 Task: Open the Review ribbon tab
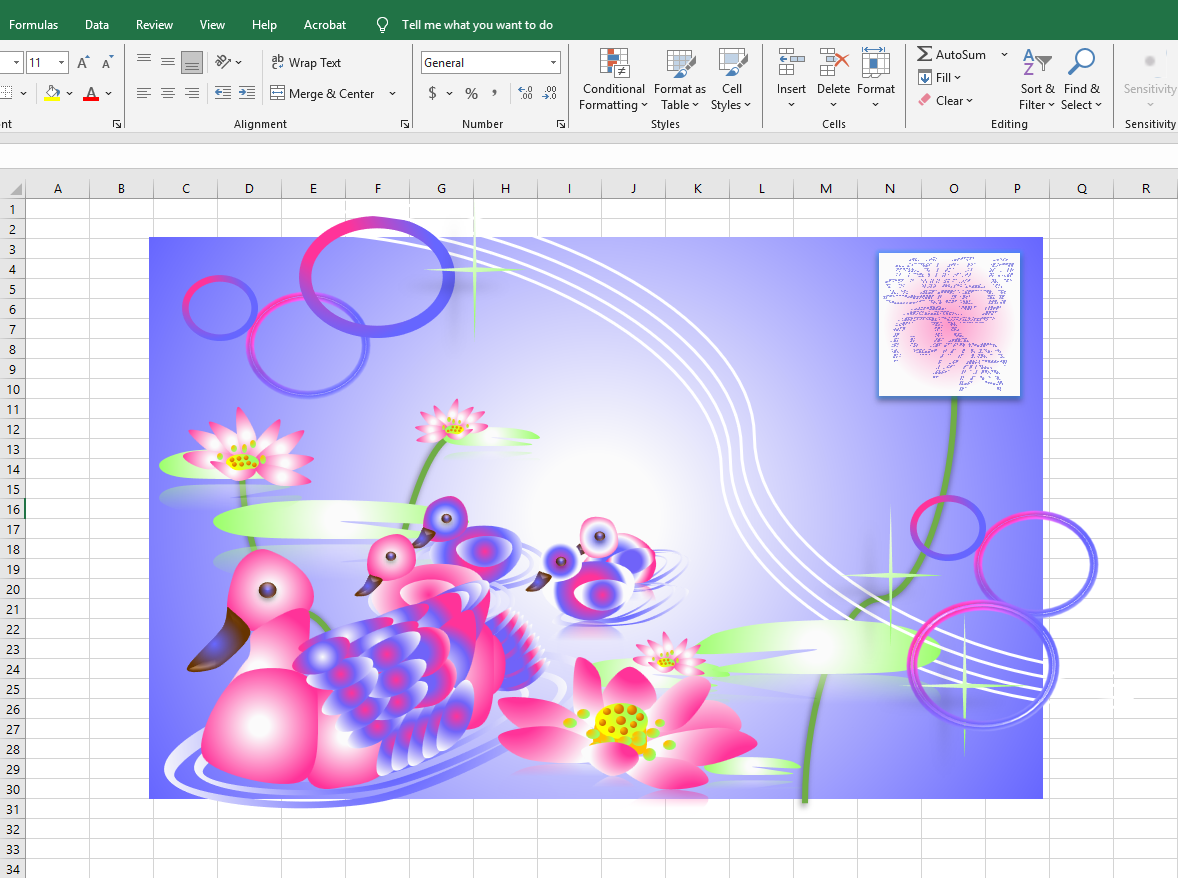154,24
